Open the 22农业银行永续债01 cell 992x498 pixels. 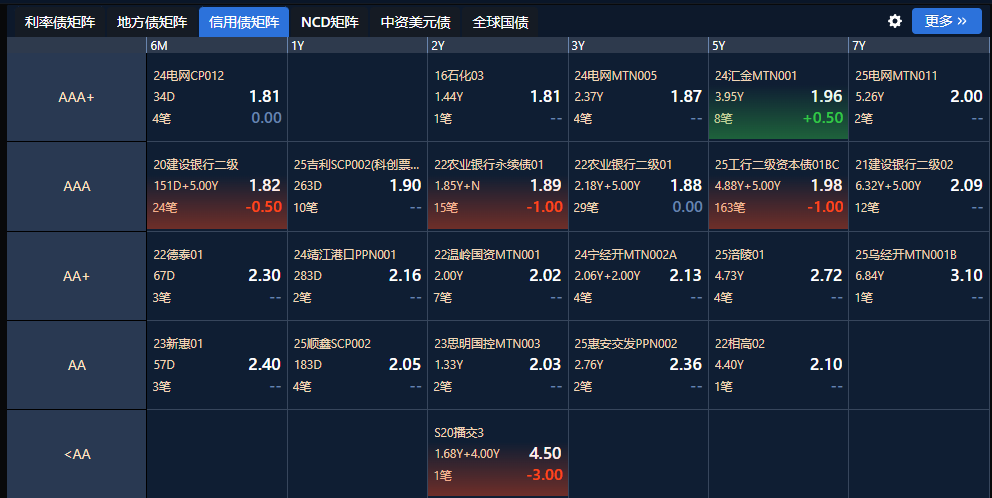497,186
